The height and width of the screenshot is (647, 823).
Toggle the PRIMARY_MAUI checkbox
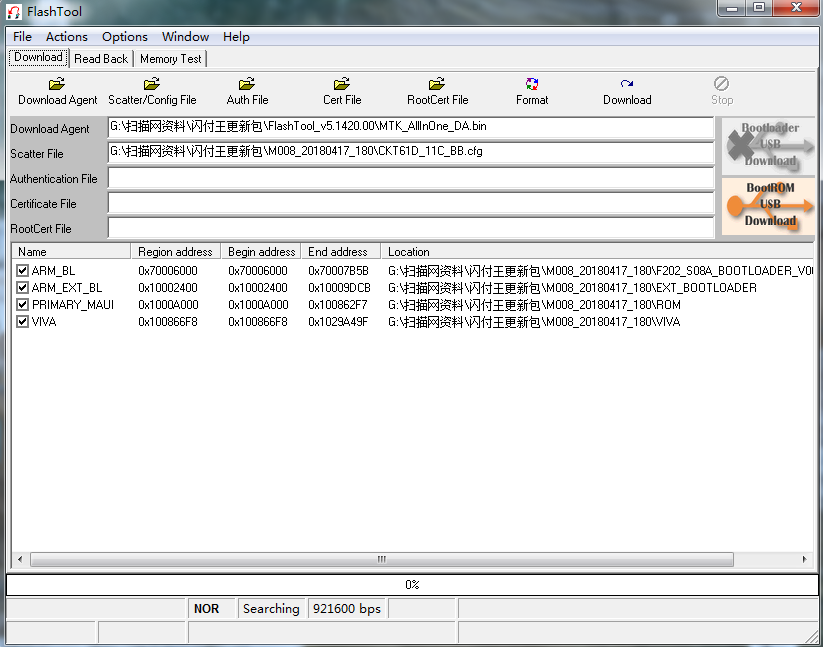point(22,304)
